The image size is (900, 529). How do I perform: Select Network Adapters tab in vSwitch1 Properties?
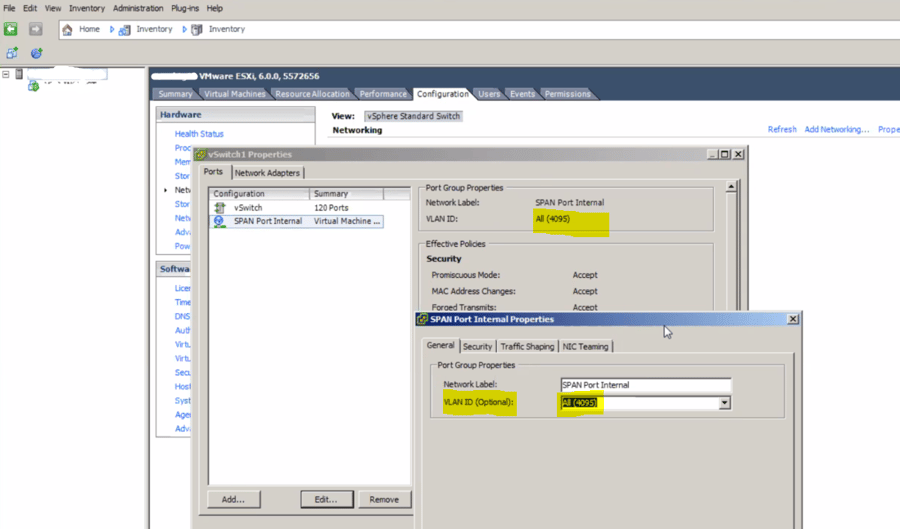[x=267, y=173]
